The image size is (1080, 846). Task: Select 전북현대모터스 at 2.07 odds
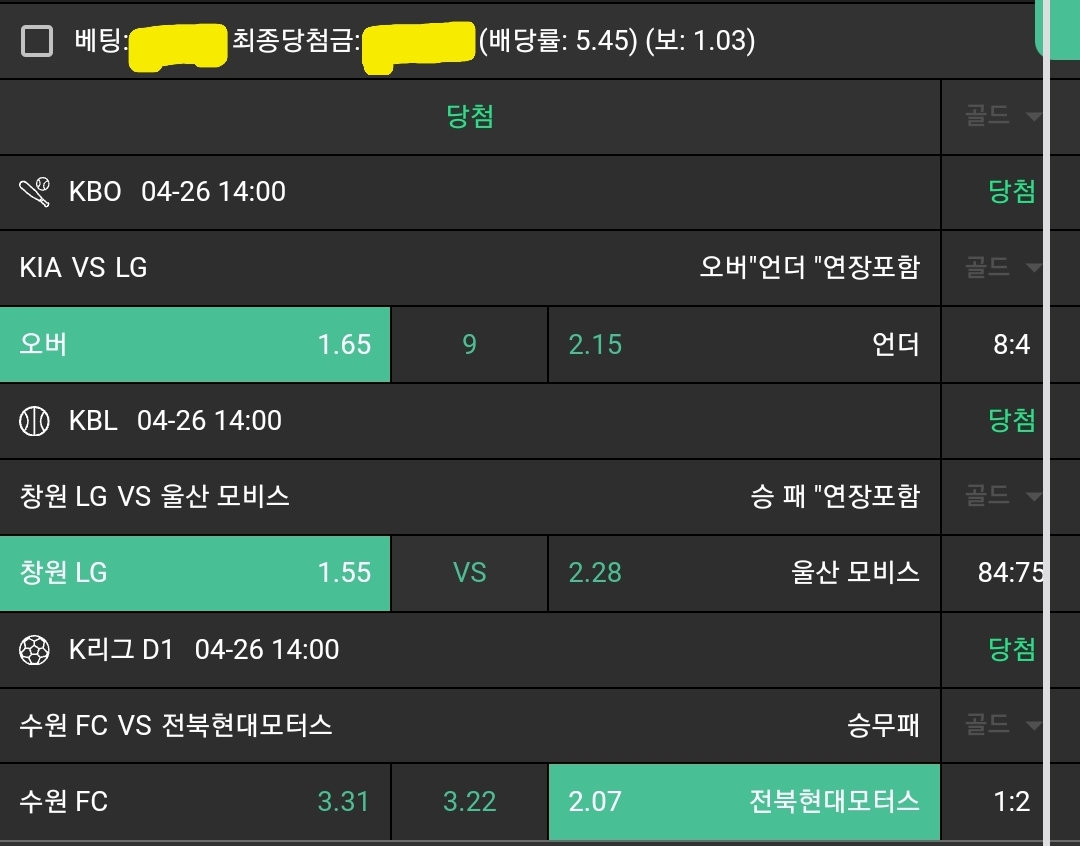click(744, 802)
